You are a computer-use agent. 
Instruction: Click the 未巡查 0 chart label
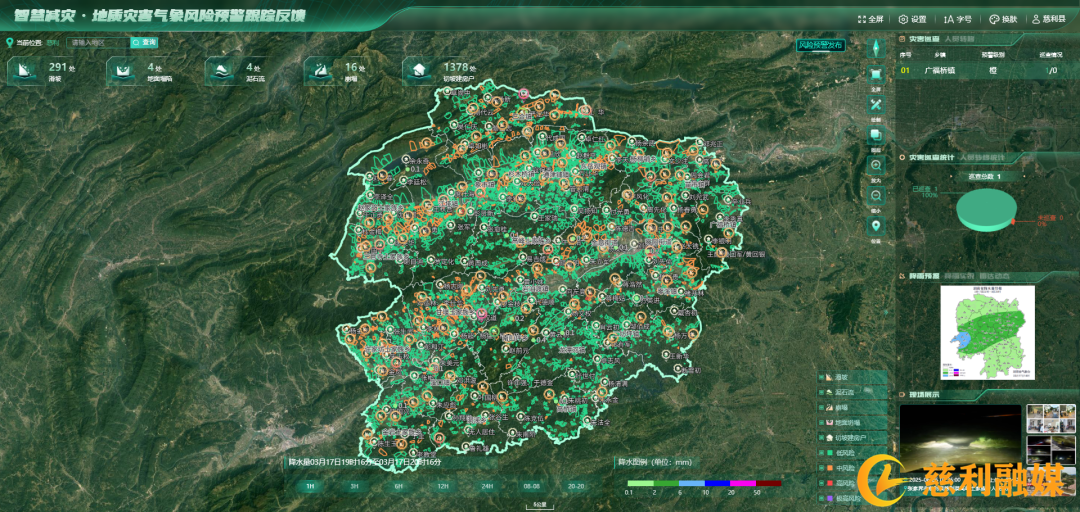pyautogui.click(x=1051, y=218)
